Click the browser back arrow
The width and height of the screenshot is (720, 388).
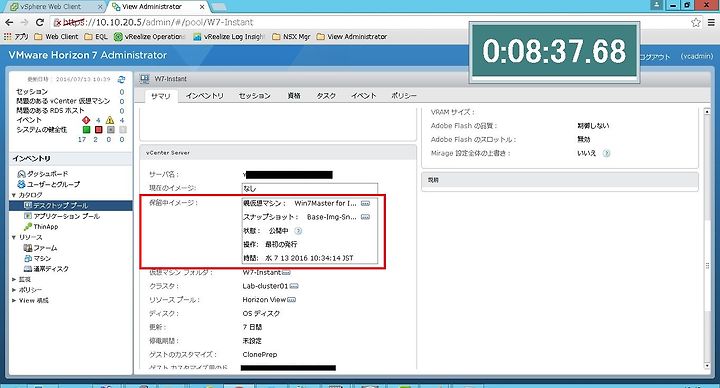coord(9,22)
